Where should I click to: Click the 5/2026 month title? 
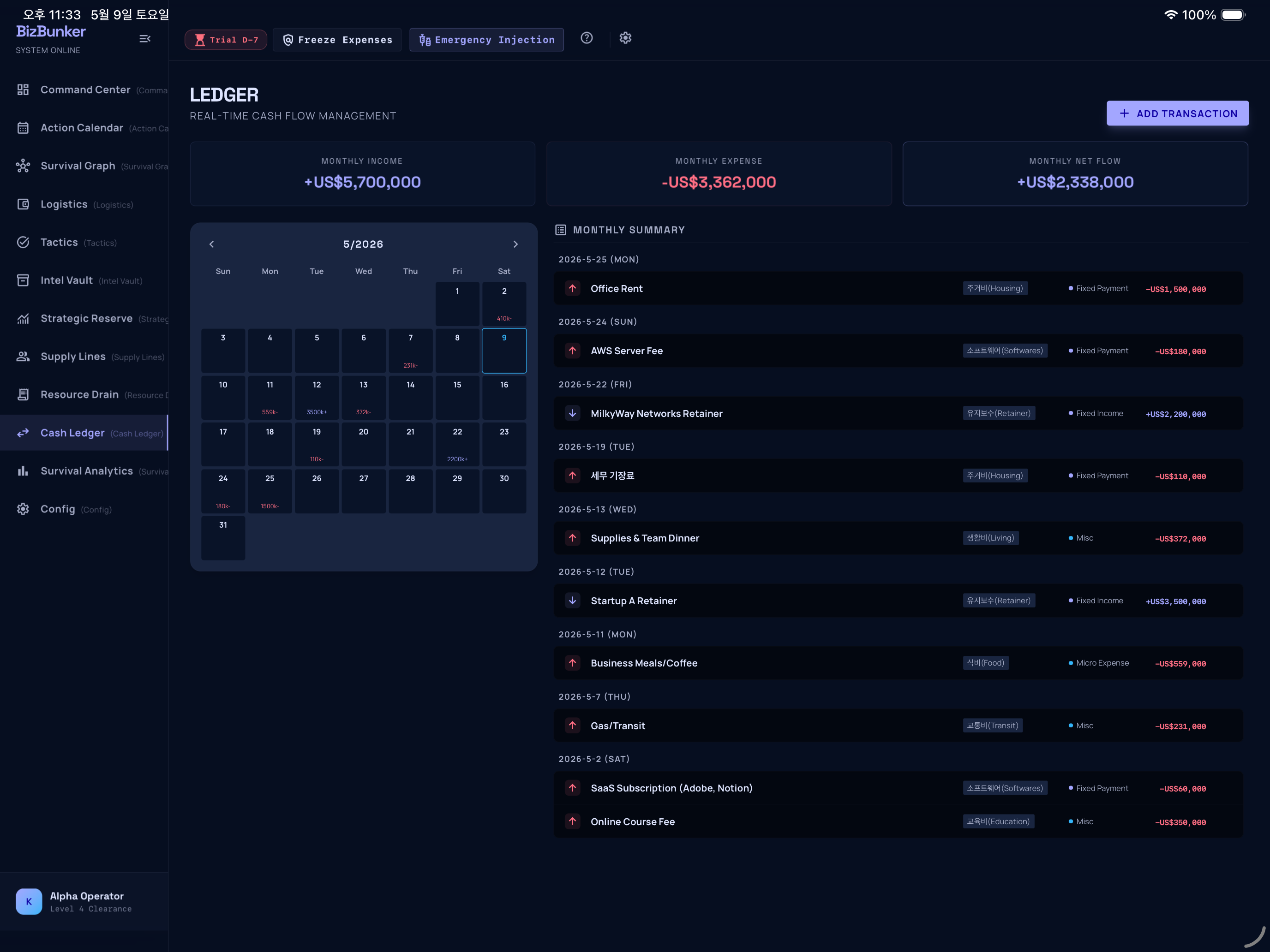pos(363,244)
